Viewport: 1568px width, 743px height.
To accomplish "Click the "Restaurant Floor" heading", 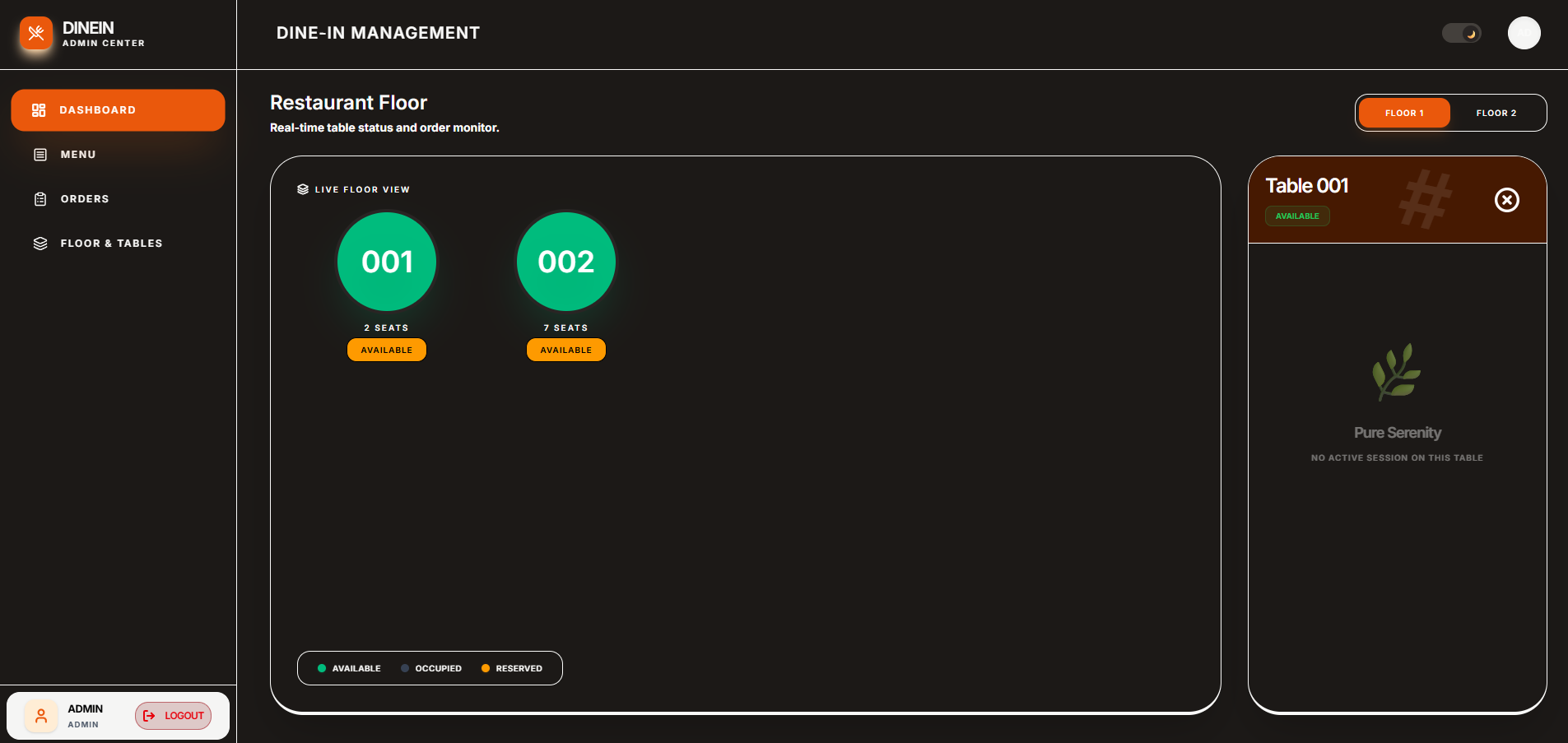I will (x=349, y=103).
